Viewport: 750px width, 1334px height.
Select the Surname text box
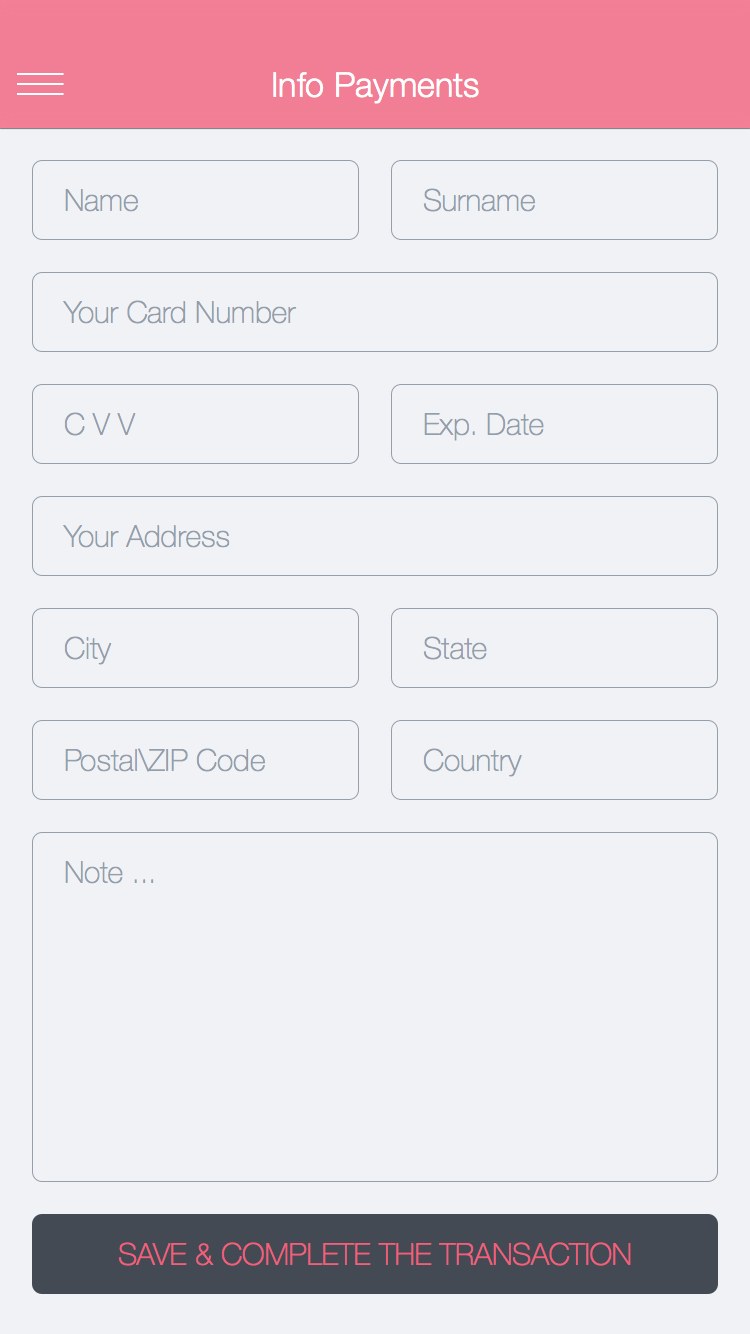554,200
